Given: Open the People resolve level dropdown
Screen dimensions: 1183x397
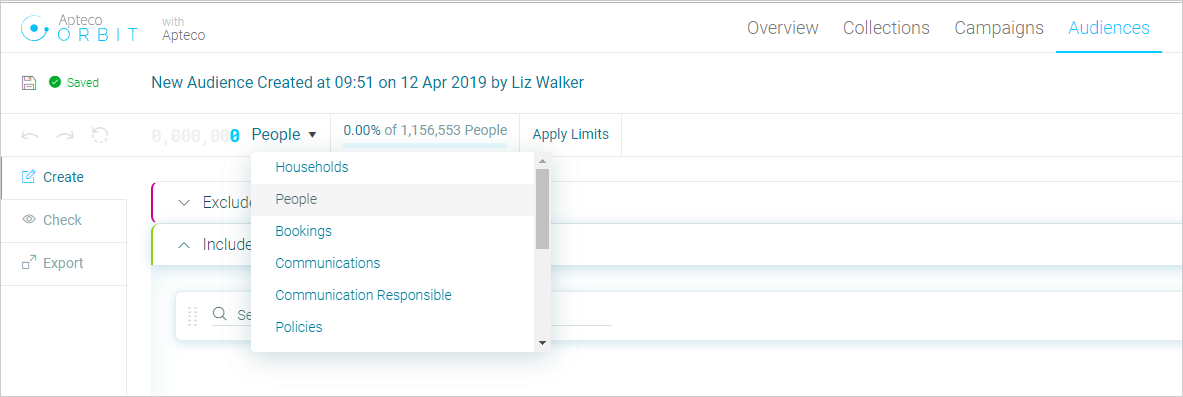Looking at the screenshot, I should coord(284,134).
